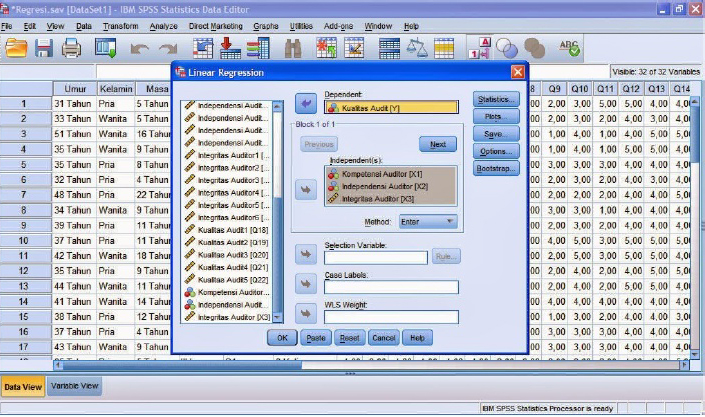Click the Spell Check ABC icon
Image resolution: width=705 pixels, height=417 pixels.
[x=570, y=47]
